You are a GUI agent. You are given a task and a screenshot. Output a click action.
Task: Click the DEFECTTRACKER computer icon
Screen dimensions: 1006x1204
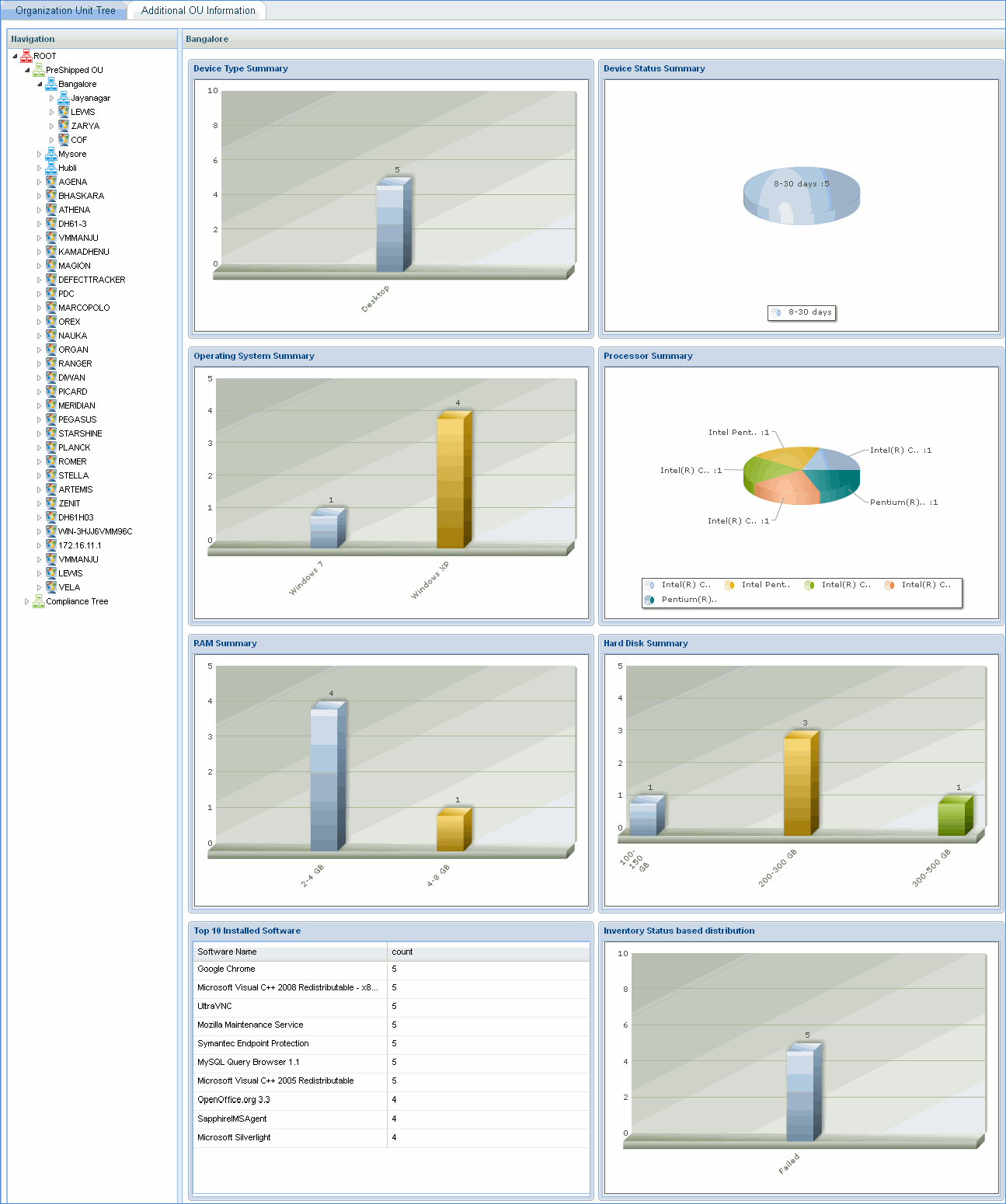(51, 280)
